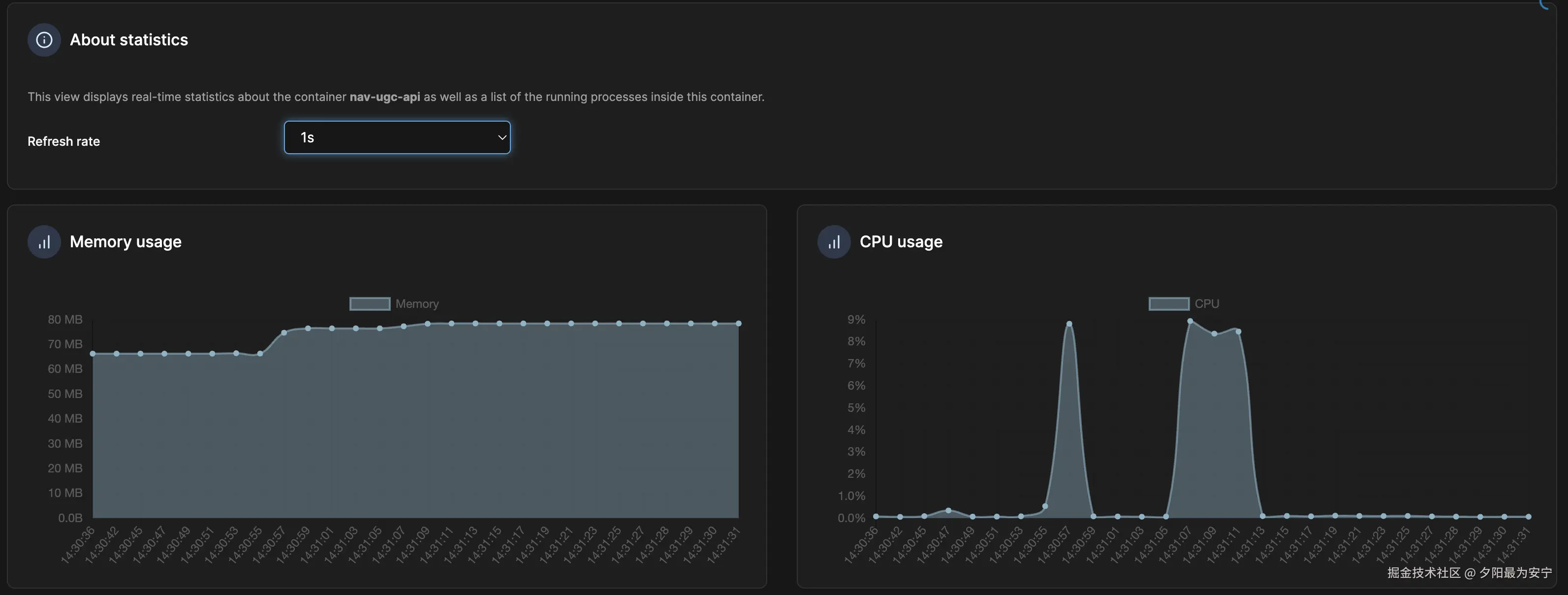Viewport: 1568px width, 595px height.
Task: Click the Refresh rate label
Action: [63, 141]
